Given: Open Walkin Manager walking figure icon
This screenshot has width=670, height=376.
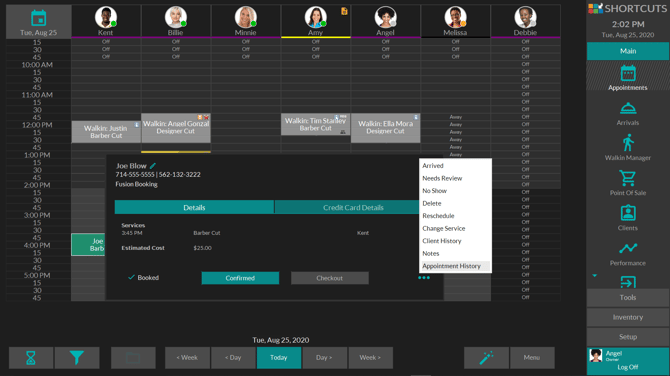Looking at the screenshot, I should pos(628,143).
